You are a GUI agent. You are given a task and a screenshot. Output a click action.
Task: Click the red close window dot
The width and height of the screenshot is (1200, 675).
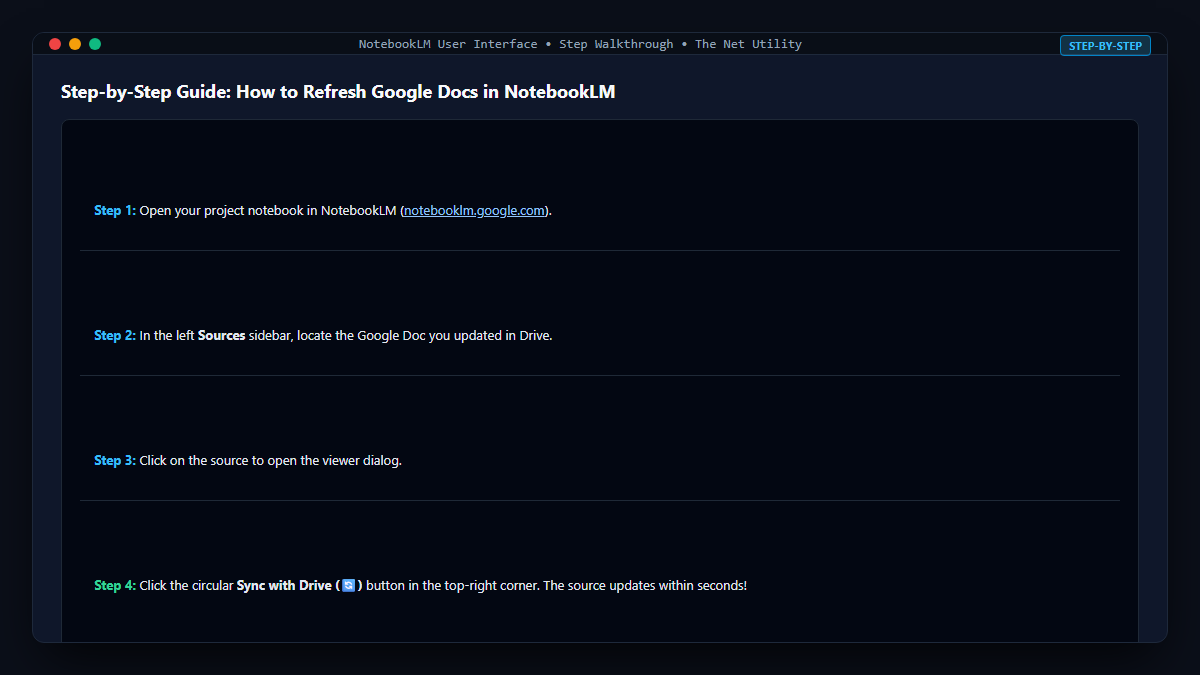coord(55,44)
